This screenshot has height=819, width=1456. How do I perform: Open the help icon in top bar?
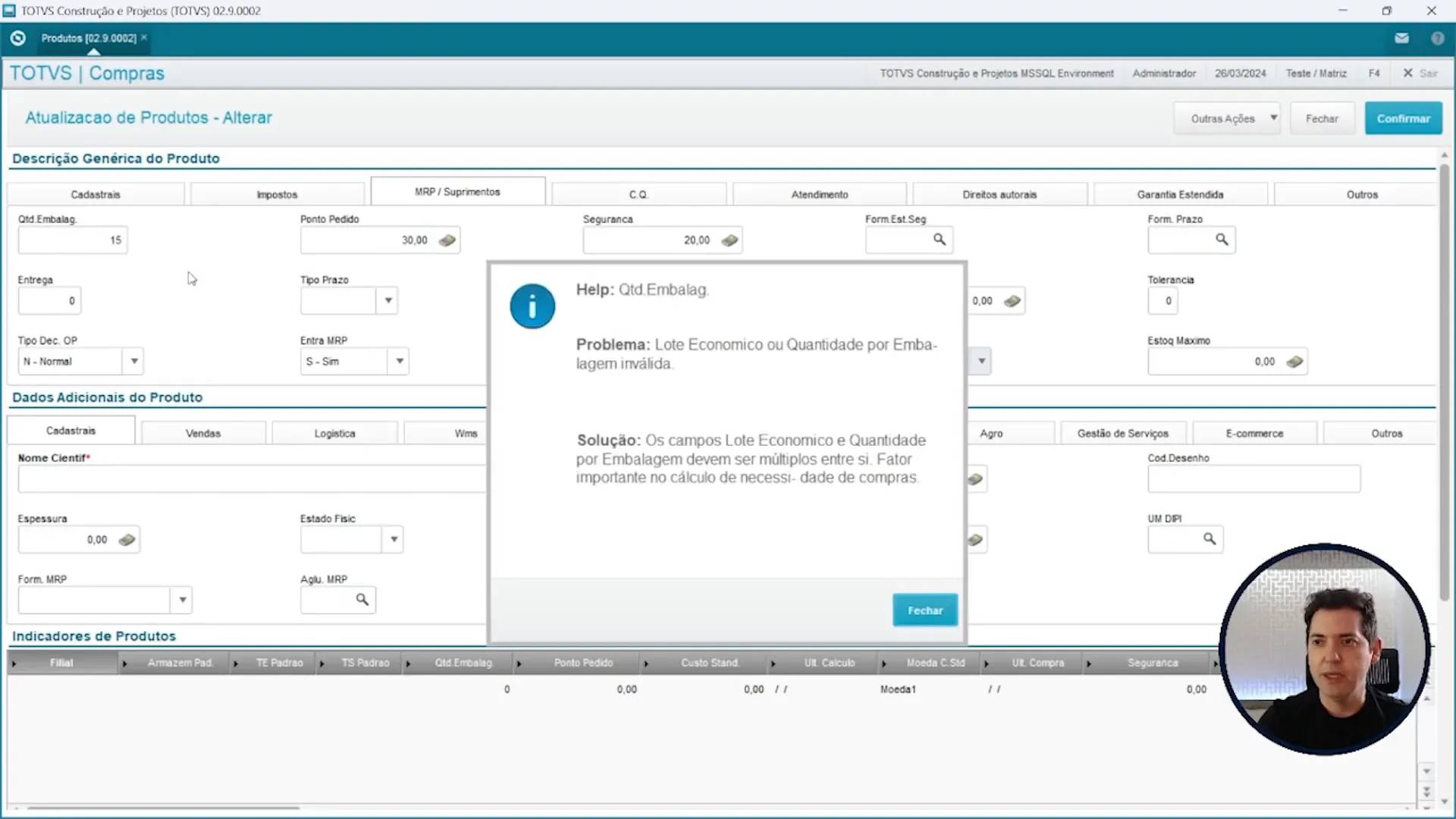click(x=1438, y=37)
